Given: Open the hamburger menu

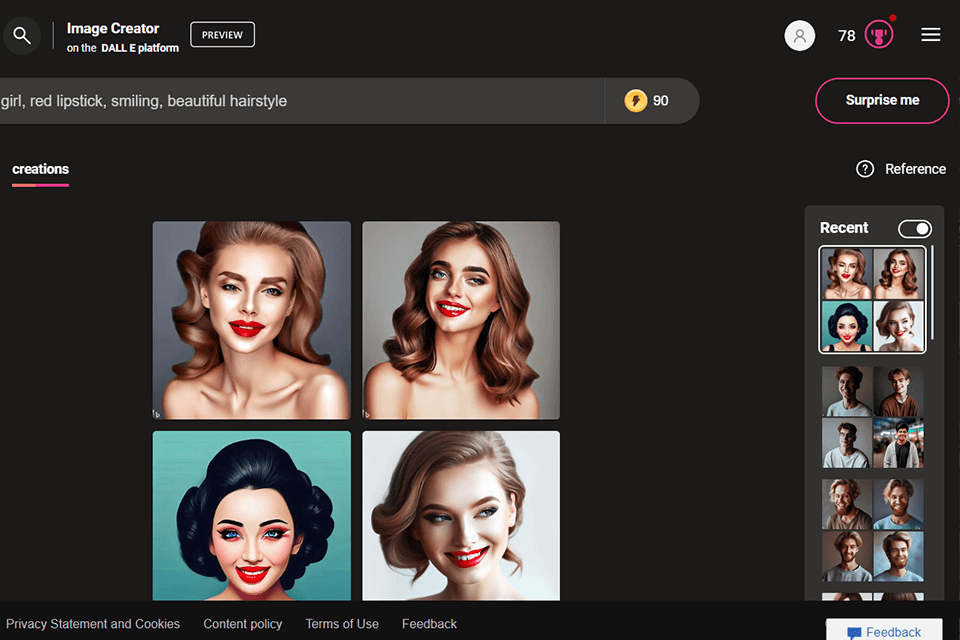Looking at the screenshot, I should point(930,35).
